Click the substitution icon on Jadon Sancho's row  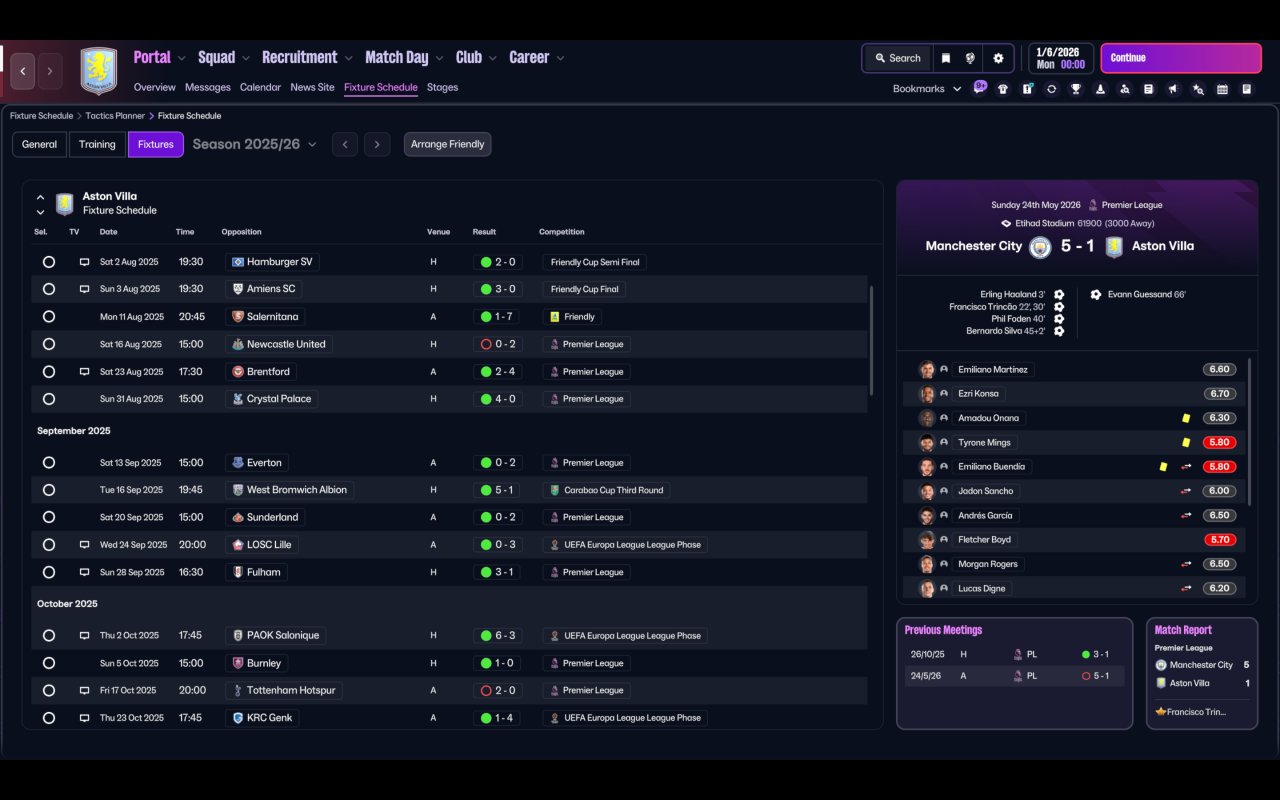tap(1186, 491)
